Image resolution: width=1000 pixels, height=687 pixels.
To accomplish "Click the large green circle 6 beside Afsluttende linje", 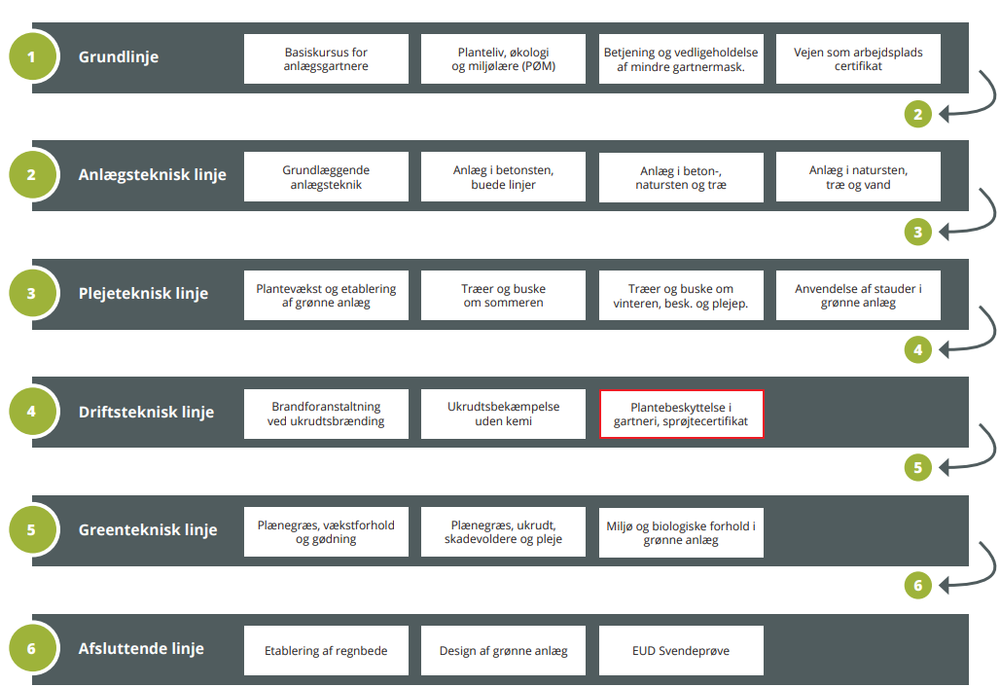I will tap(32, 649).
